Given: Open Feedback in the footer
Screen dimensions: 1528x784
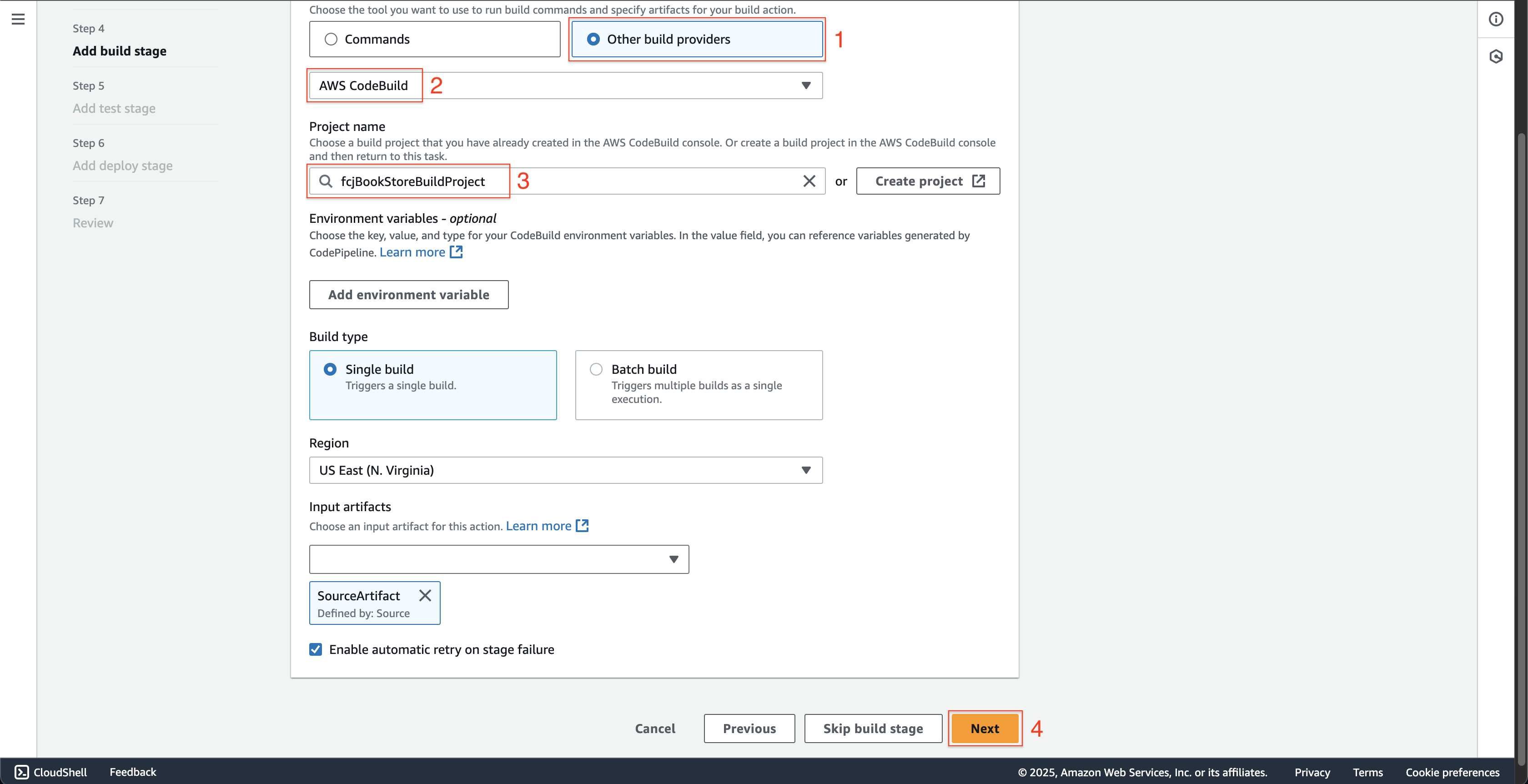Looking at the screenshot, I should coord(133,772).
